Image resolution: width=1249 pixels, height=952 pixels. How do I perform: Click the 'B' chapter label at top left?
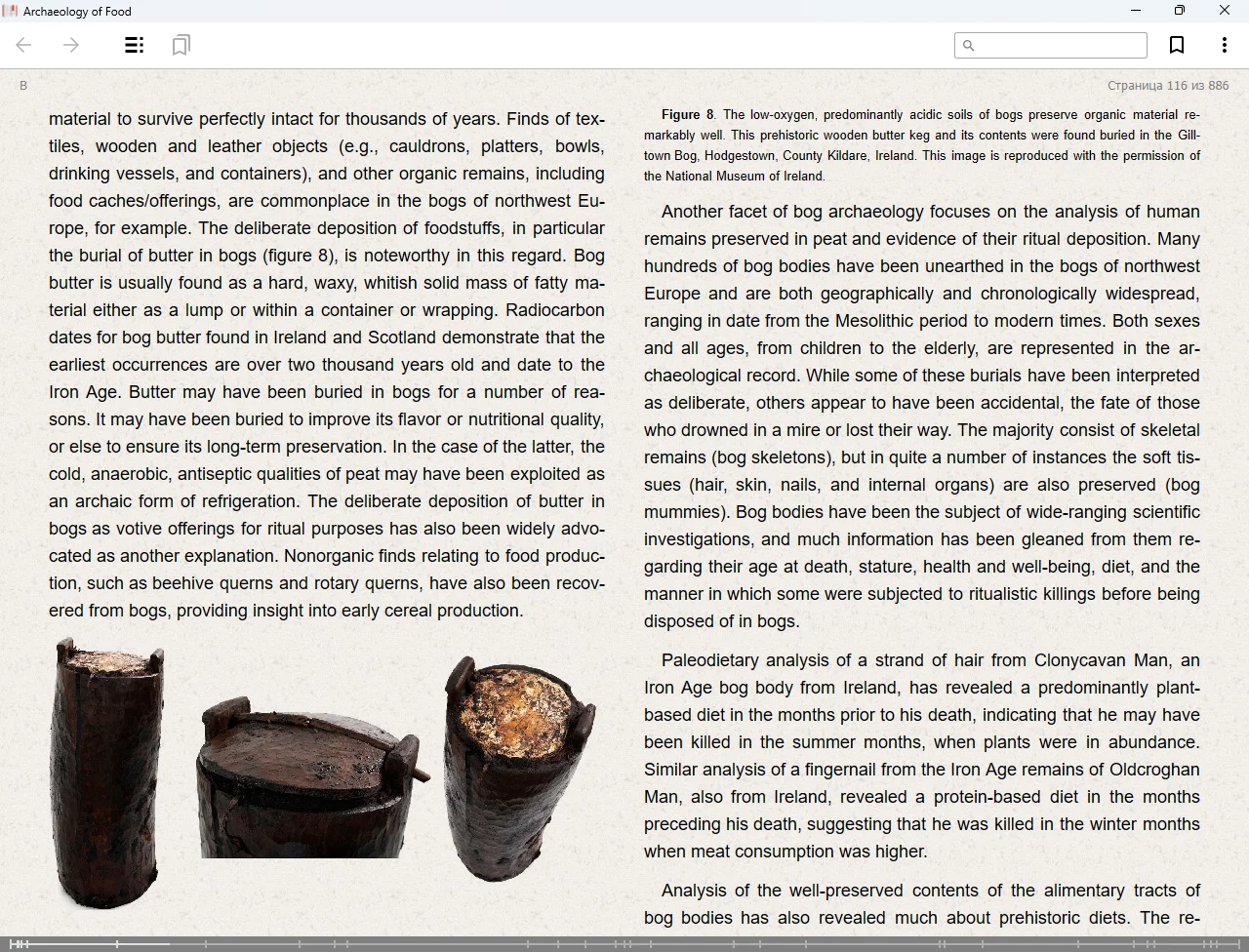pyautogui.click(x=23, y=86)
